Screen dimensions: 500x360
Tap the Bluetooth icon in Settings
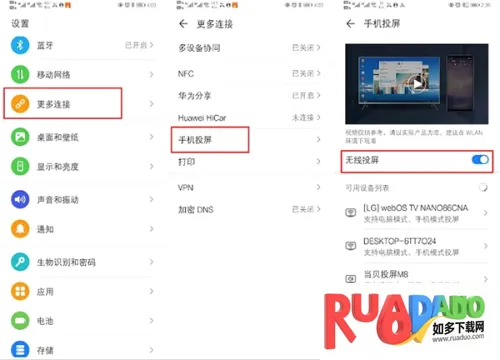point(20,45)
